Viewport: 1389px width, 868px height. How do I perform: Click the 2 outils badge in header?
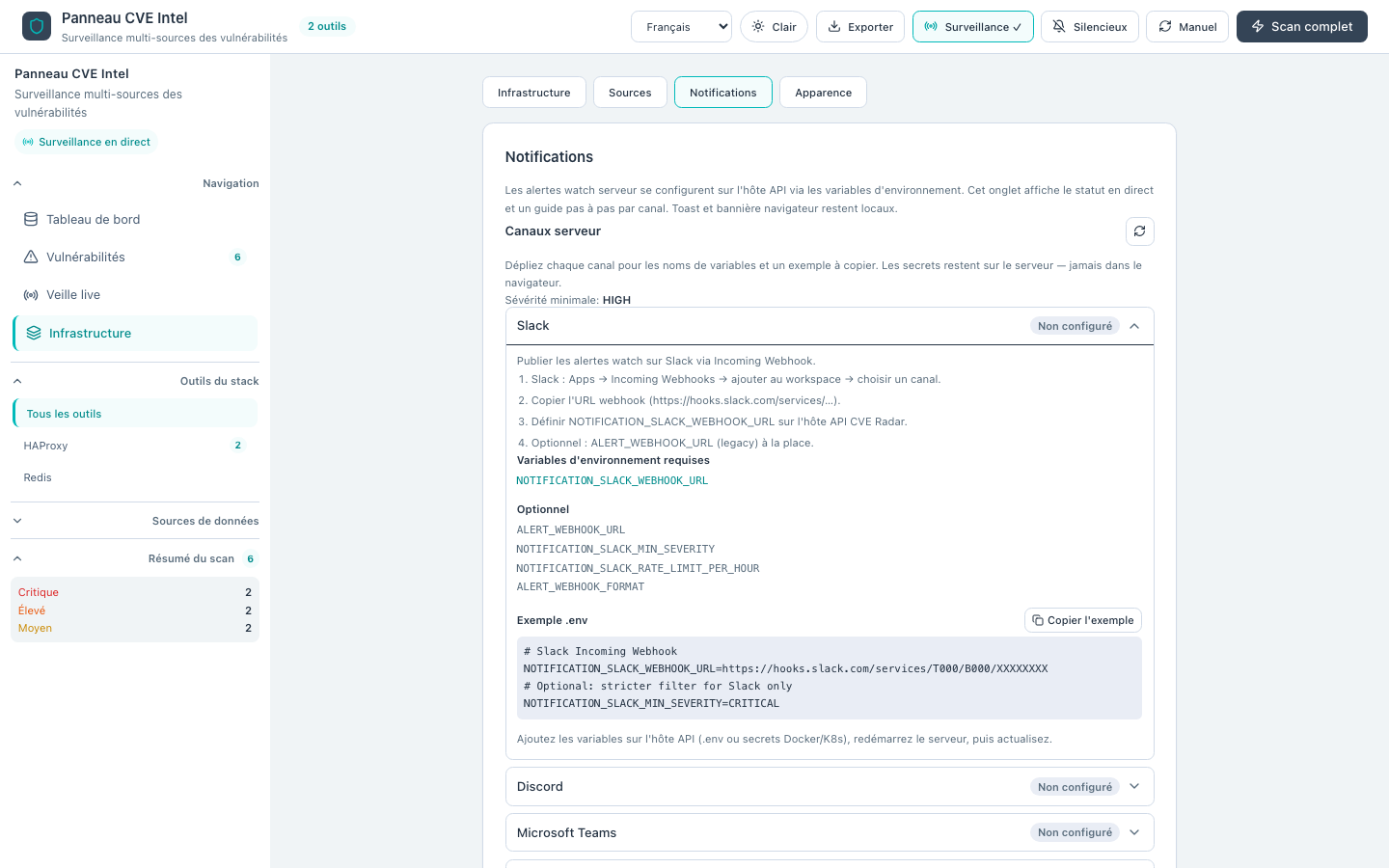[x=327, y=26]
